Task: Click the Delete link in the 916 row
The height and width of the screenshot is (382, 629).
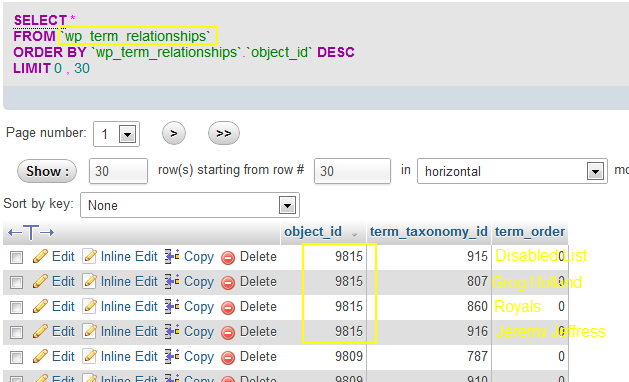Action: pos(258,331)
